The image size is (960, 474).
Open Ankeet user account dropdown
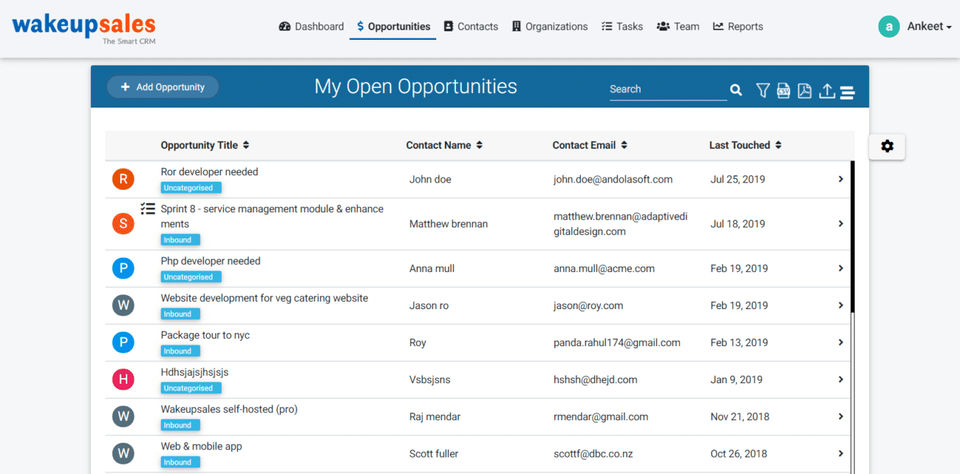tap(915, 26)
